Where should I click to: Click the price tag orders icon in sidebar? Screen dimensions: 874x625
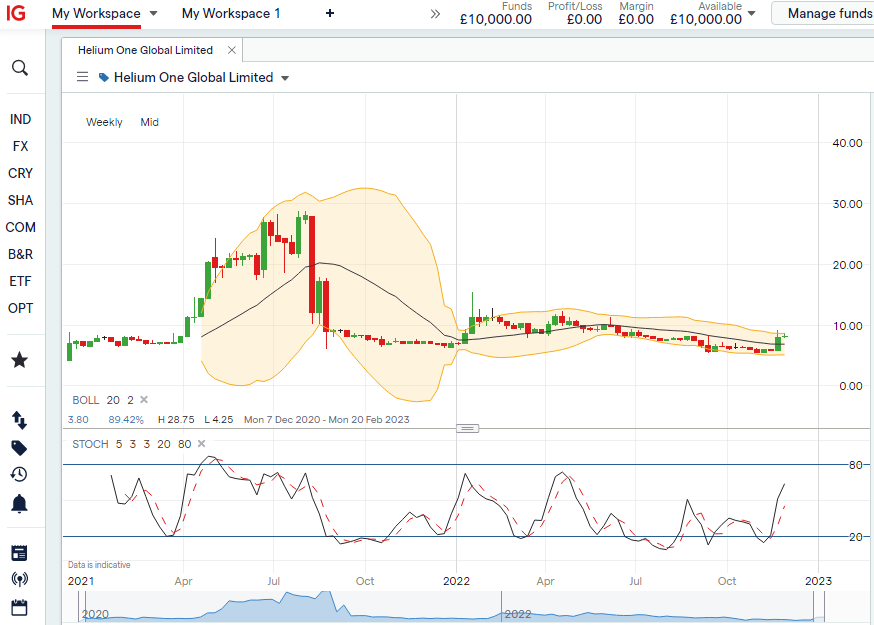tap(20, 447)
